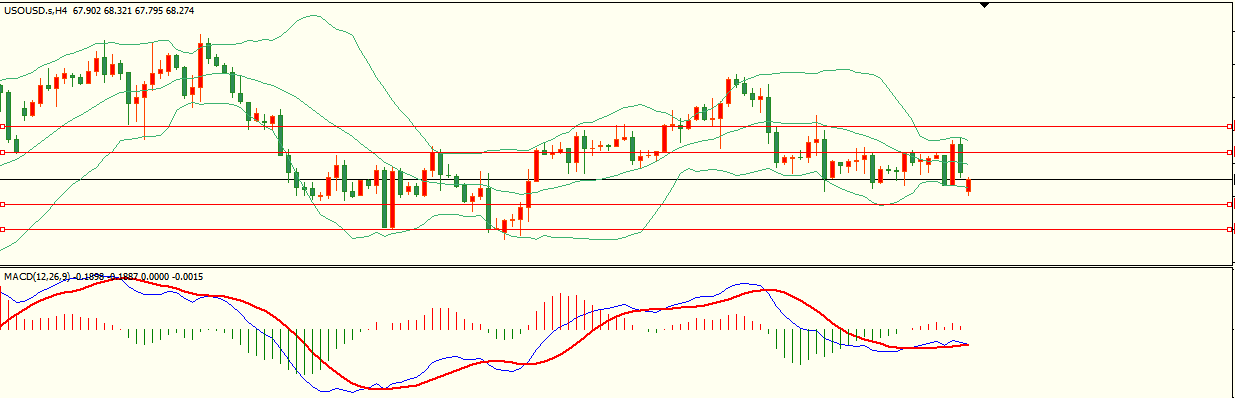Click the latest red candlestick on the chart

[x=968, y=186]
